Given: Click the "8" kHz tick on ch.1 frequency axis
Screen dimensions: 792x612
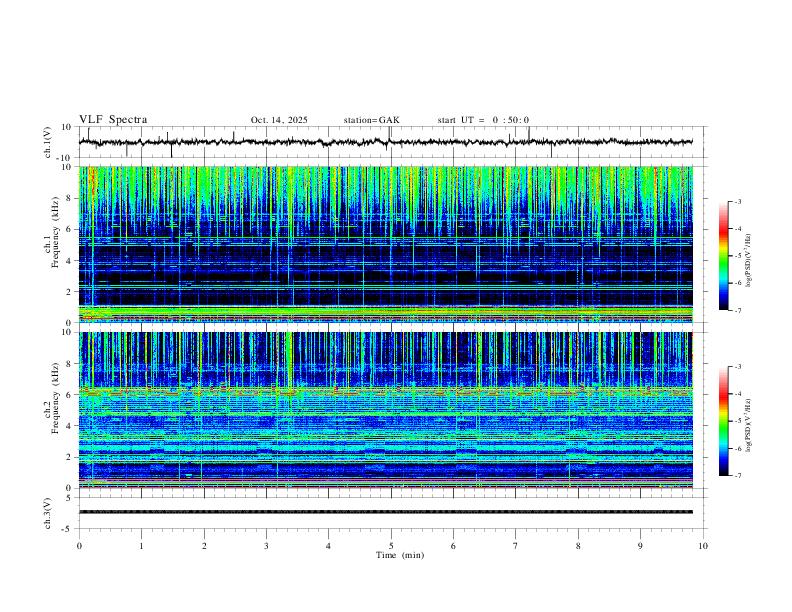Looking at the screenshot, I should coord(70,198).
